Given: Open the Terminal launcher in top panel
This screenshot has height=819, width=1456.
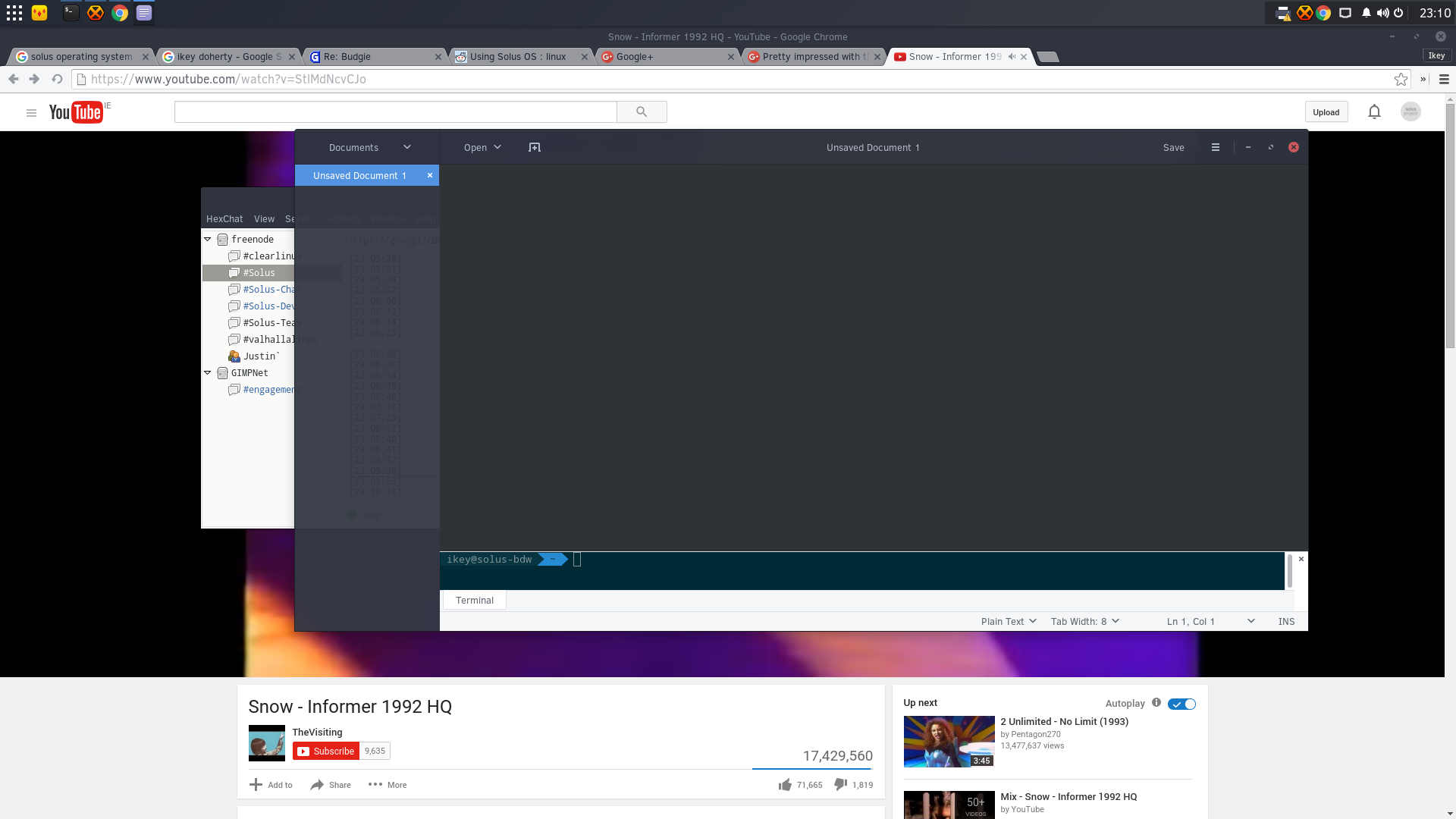Looking at the screenshot, I should (71, 13).
